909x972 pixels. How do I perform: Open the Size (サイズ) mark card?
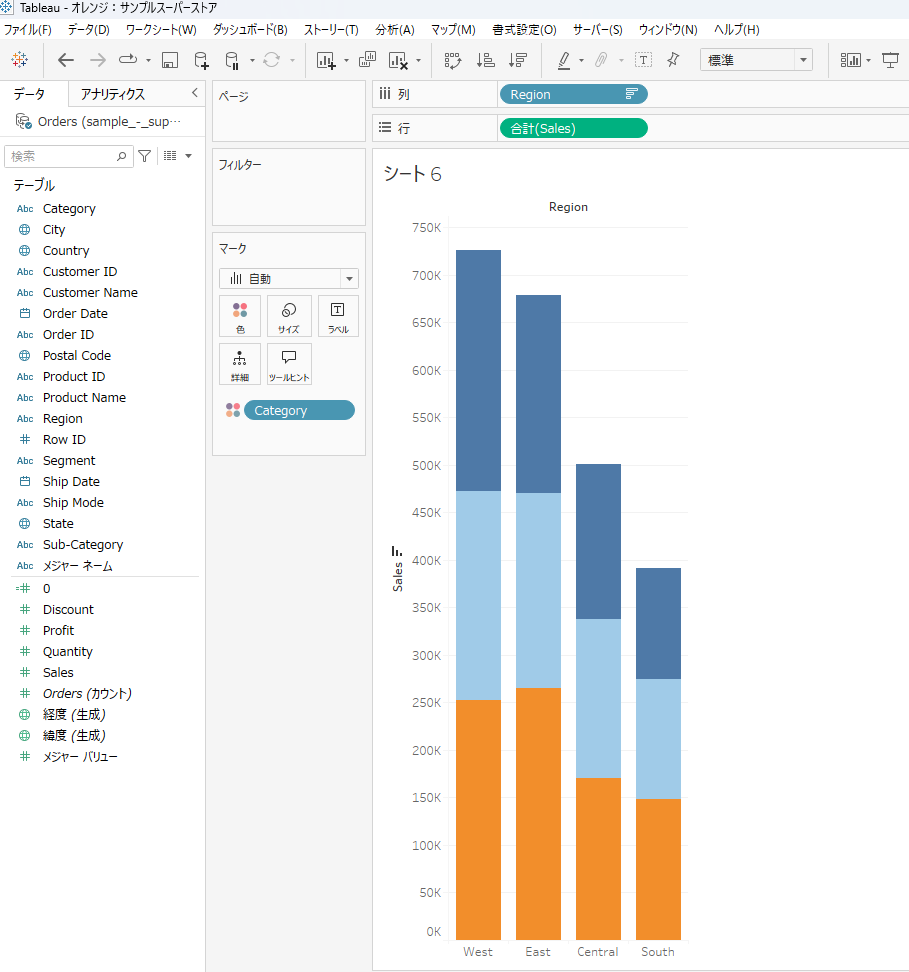pyautogui.click(x=289, y=316)
